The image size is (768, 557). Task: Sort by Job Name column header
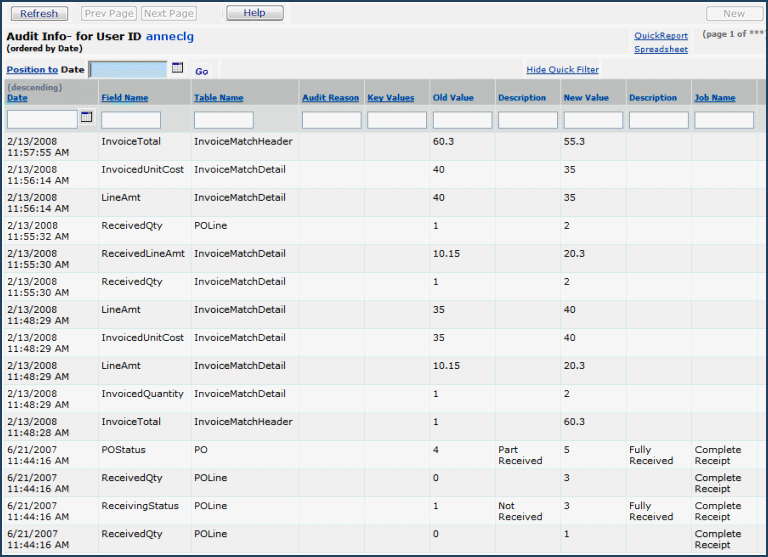tap(714, 98)
